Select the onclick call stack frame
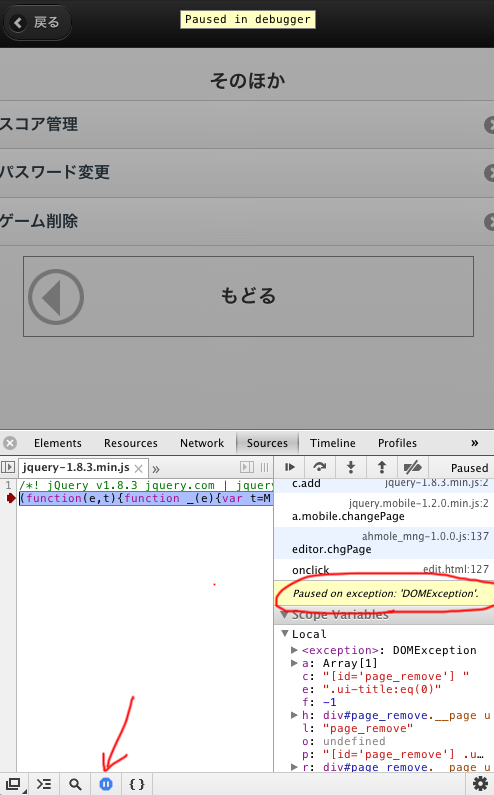Image resolution: width=494 pixels, height=795 pixels. pyautogui.click(x=384, y=570)
